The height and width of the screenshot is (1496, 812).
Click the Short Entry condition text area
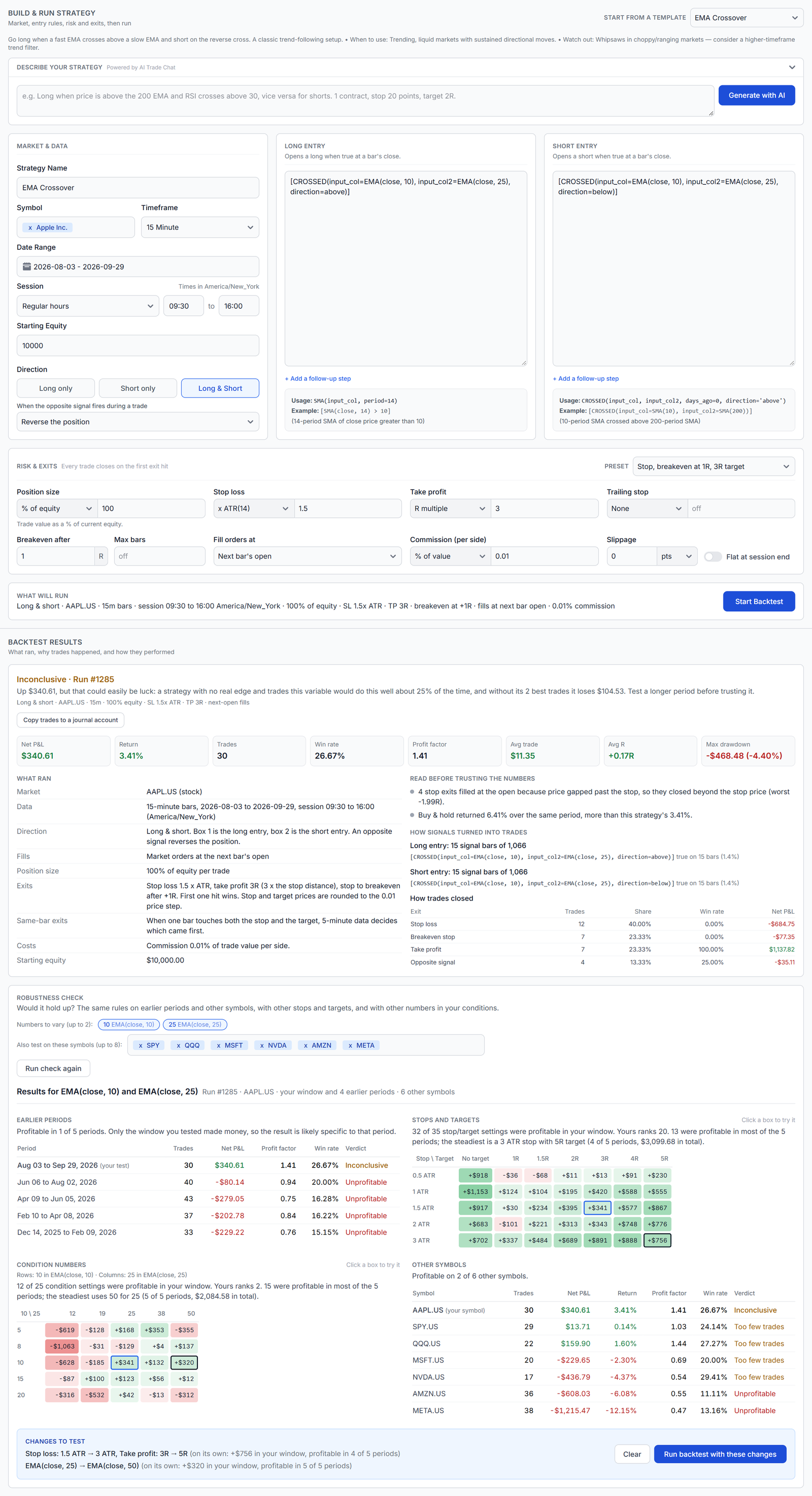pyautogui.click(x=673, y=269)
